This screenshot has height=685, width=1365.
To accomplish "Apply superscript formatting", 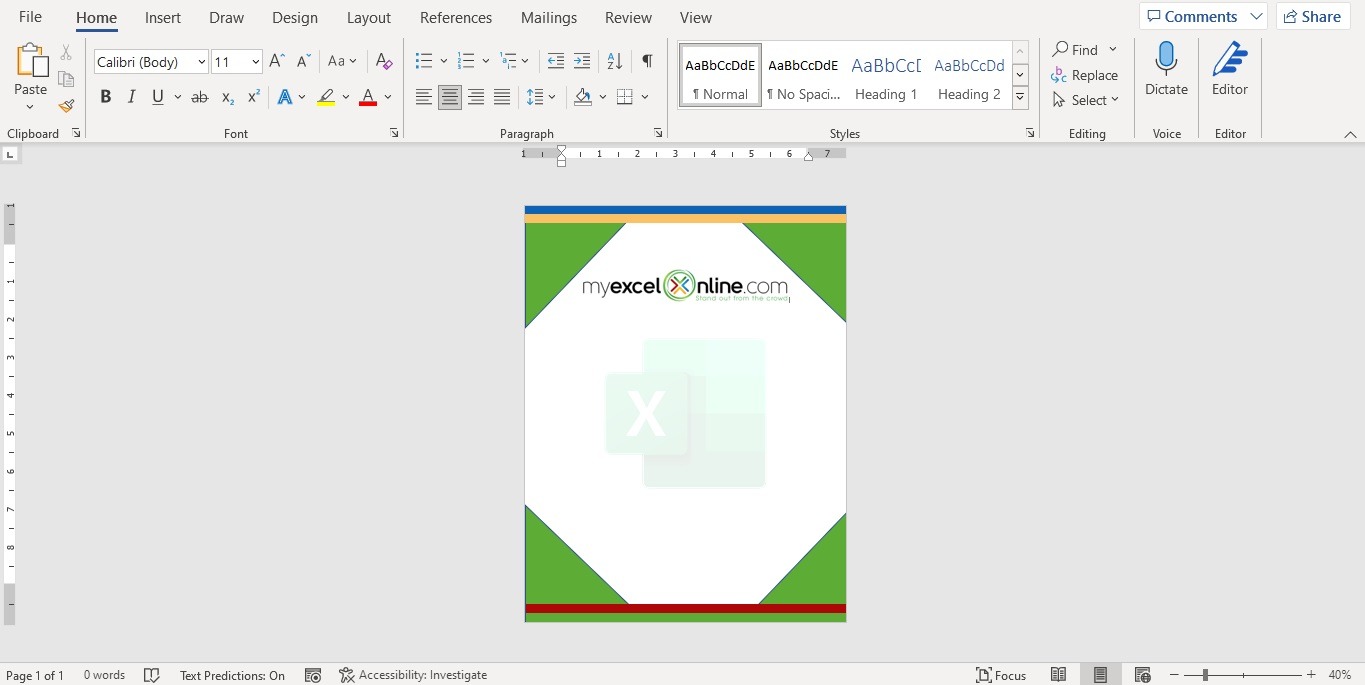I will tap(254, 97).
